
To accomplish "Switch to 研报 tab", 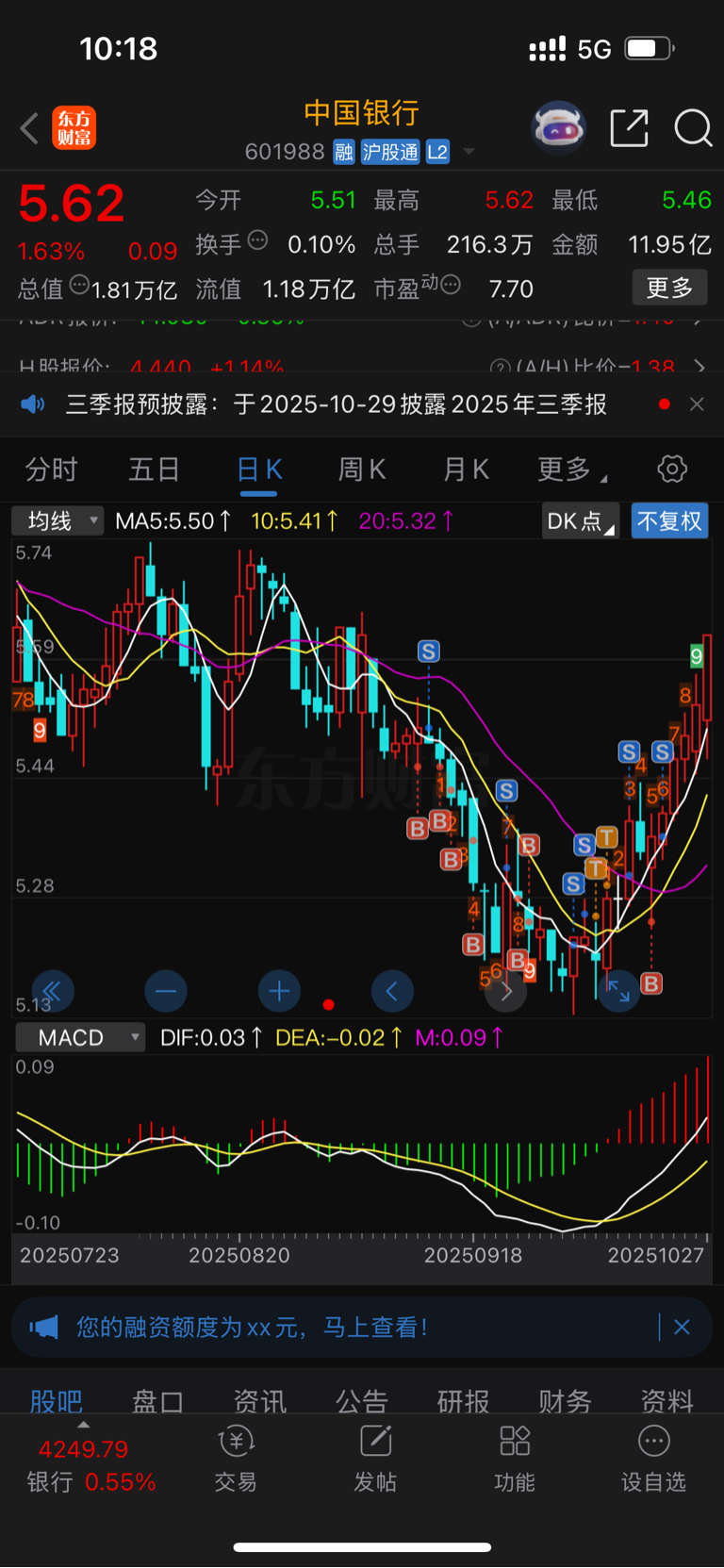I will pos(463,1401).
